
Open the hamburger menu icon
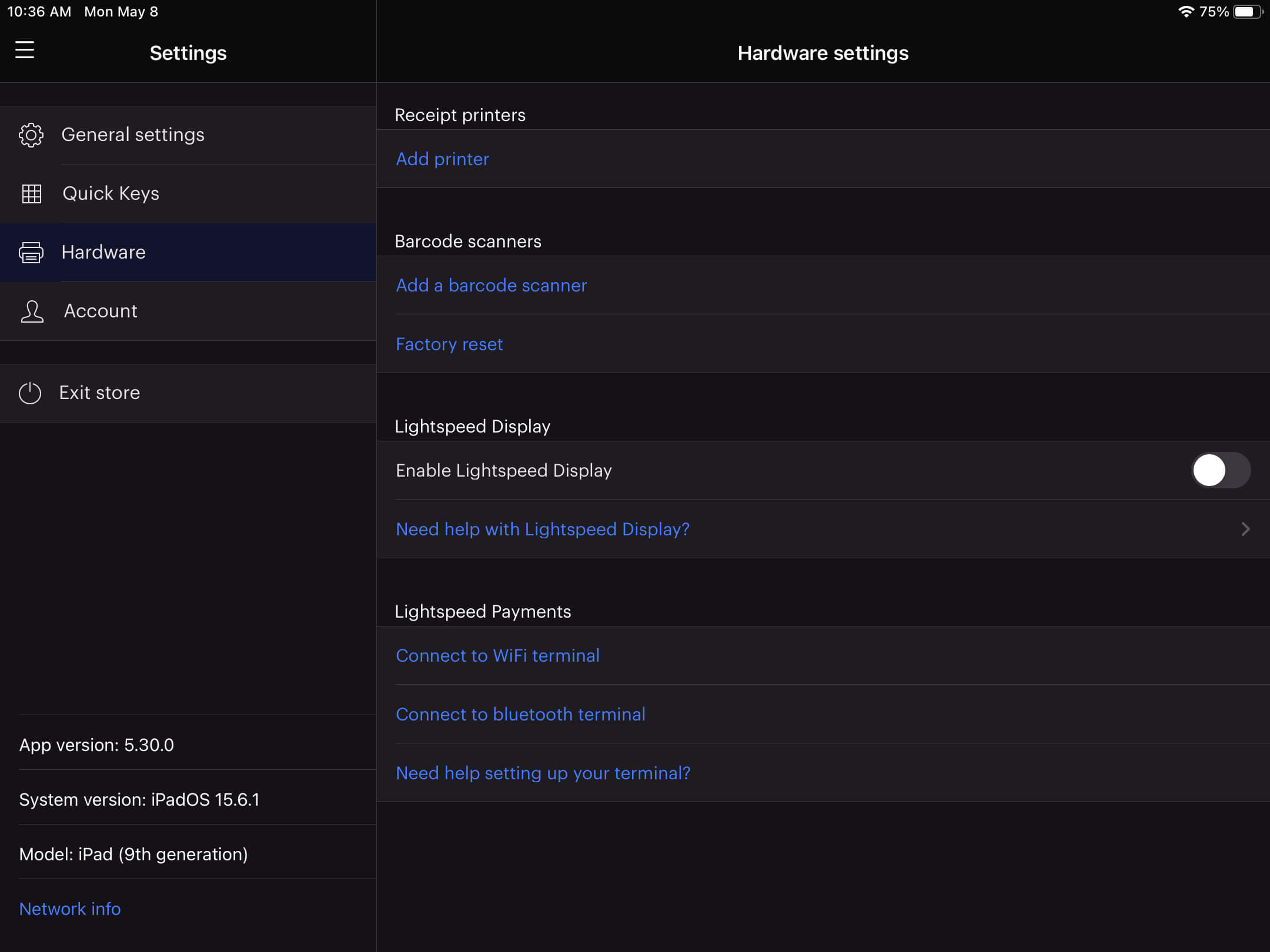(x=25, y=50)
